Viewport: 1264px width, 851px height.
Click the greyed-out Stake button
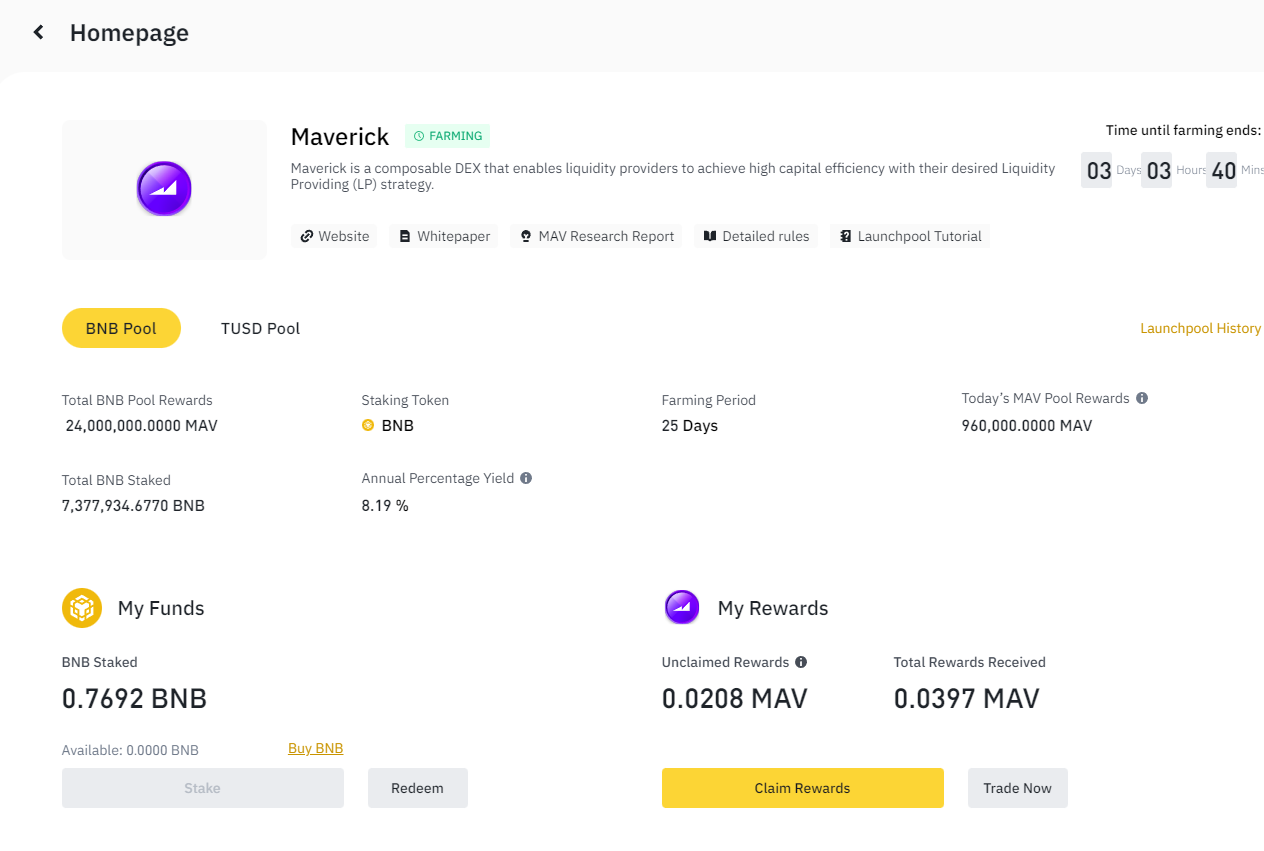[x=203, y=788]
